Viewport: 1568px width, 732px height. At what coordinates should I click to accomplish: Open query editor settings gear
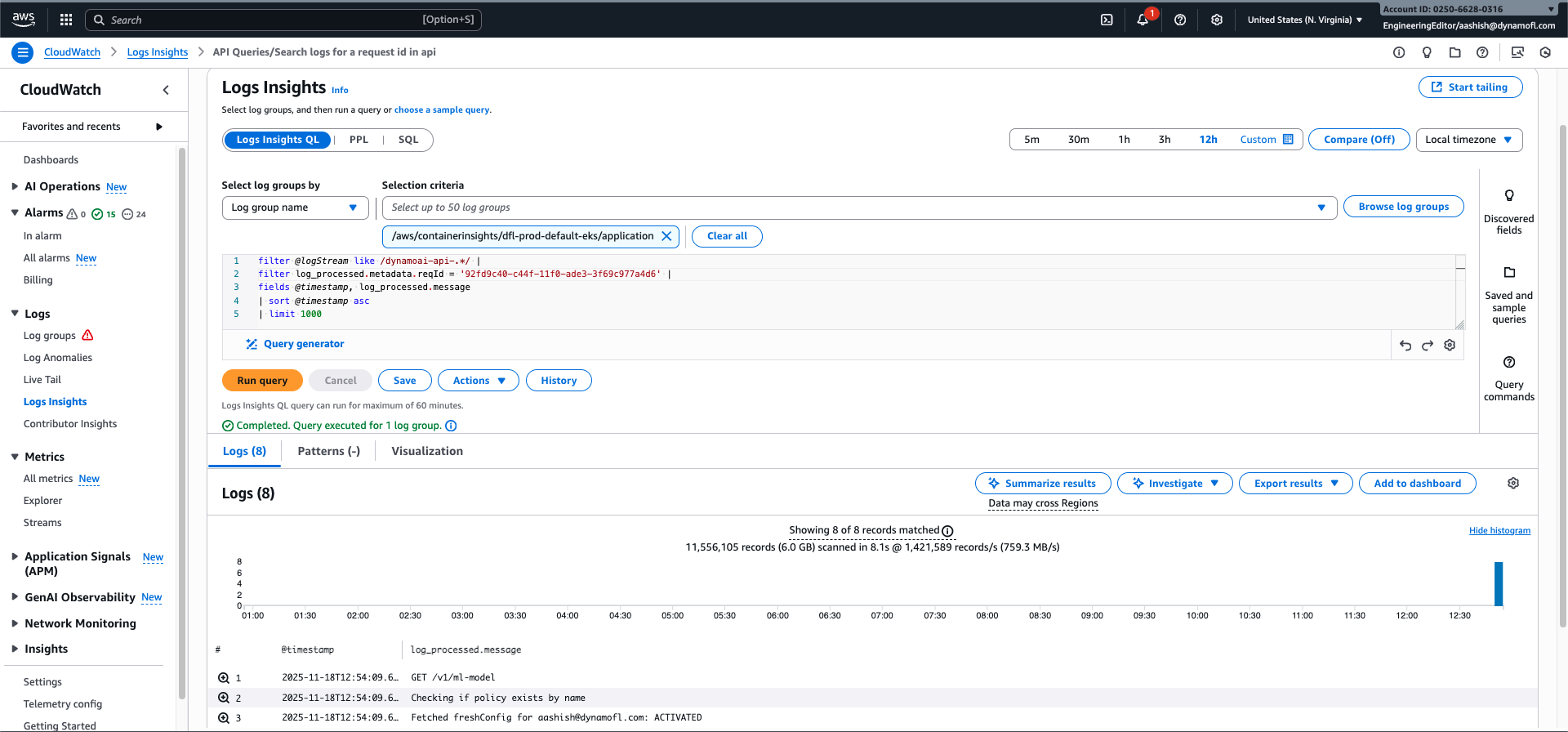click(x=1450, y=346)
